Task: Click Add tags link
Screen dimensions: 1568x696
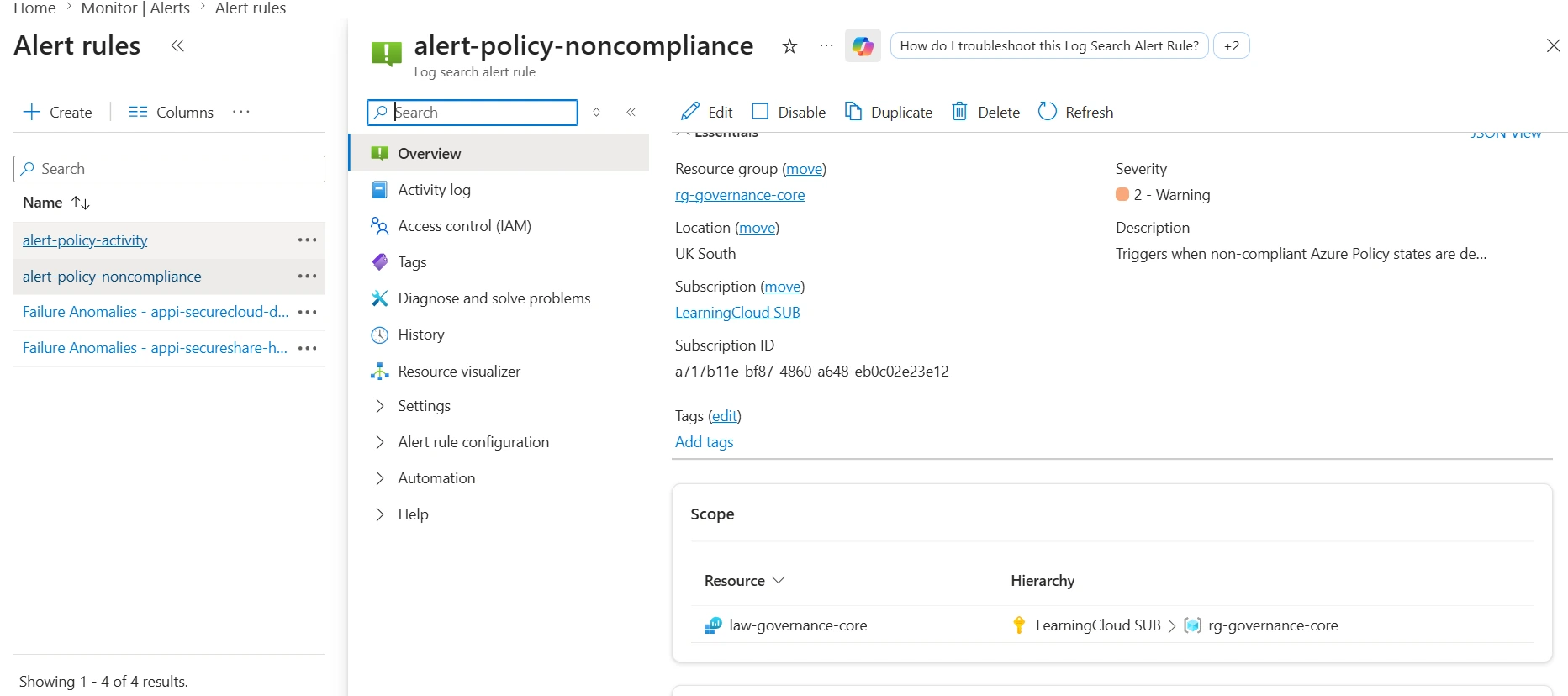Action: pyautogui.click(x=704, y=442)
